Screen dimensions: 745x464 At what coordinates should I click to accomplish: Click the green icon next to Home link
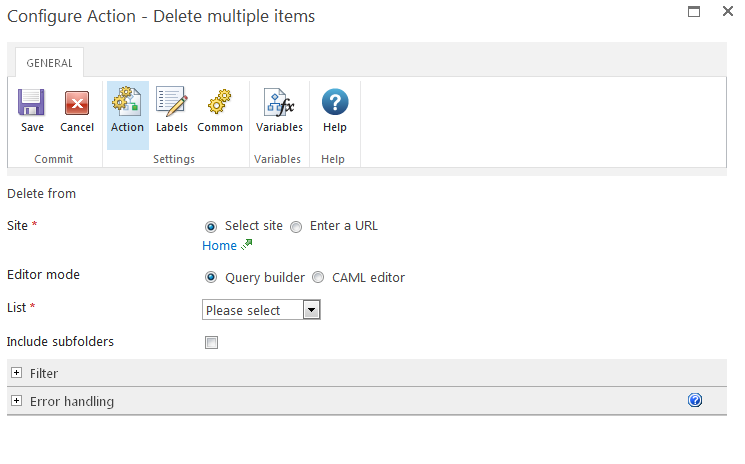coord(247,245)
